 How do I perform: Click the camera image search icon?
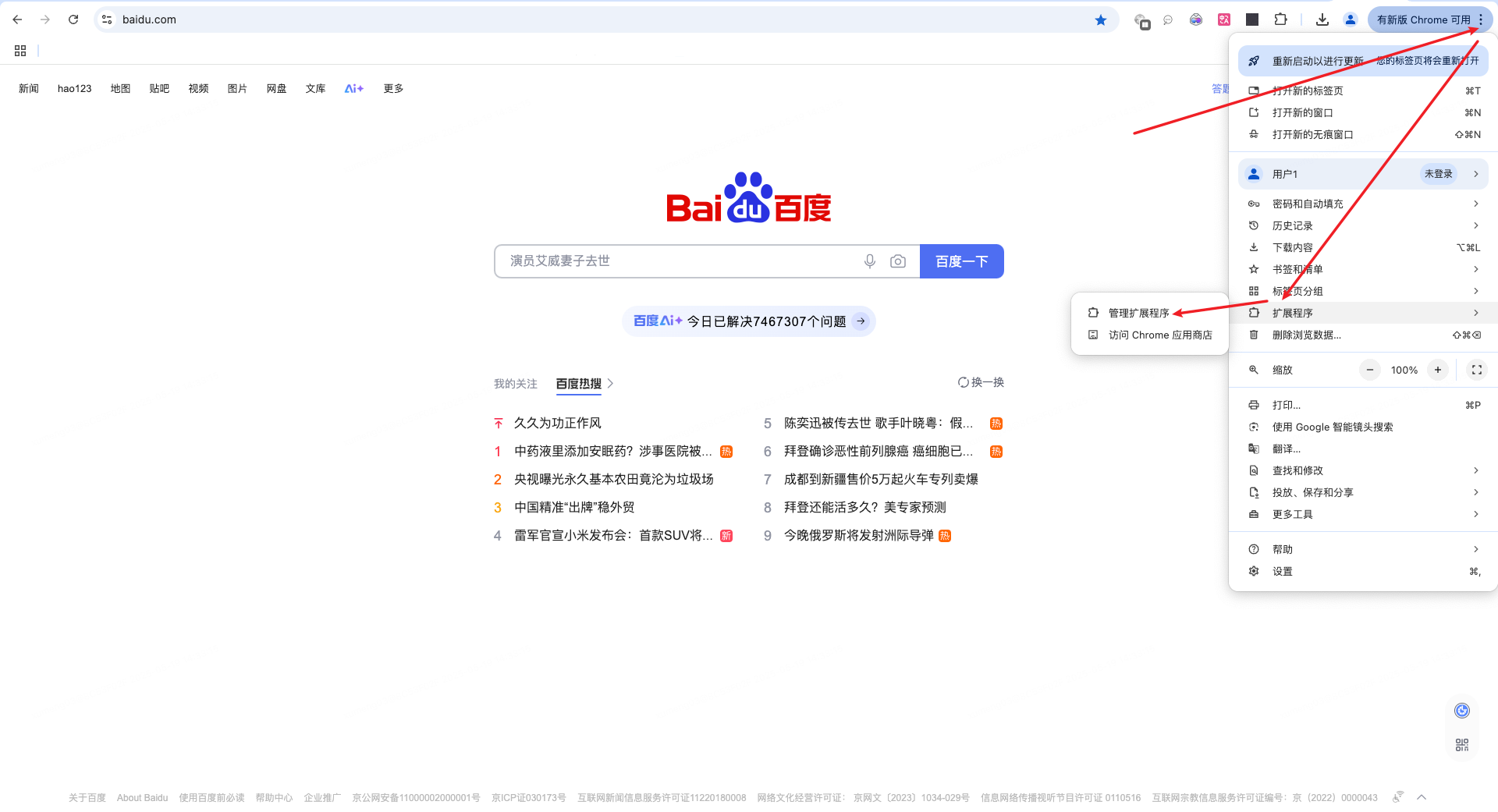(x=898, y=261)
